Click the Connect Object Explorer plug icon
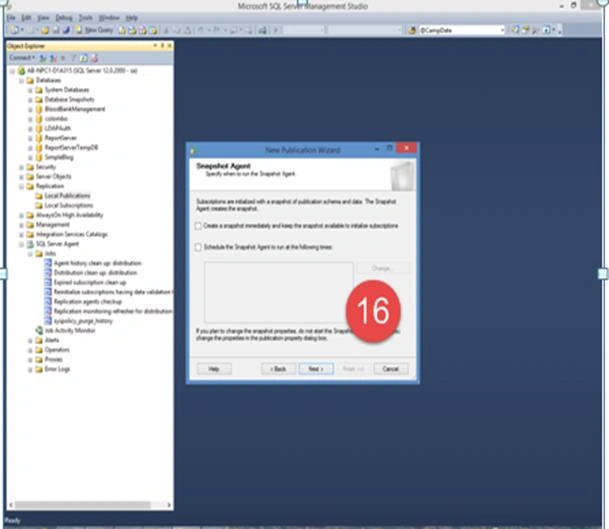The width and height of the screenshot is (609, 529). coord(43,58)
